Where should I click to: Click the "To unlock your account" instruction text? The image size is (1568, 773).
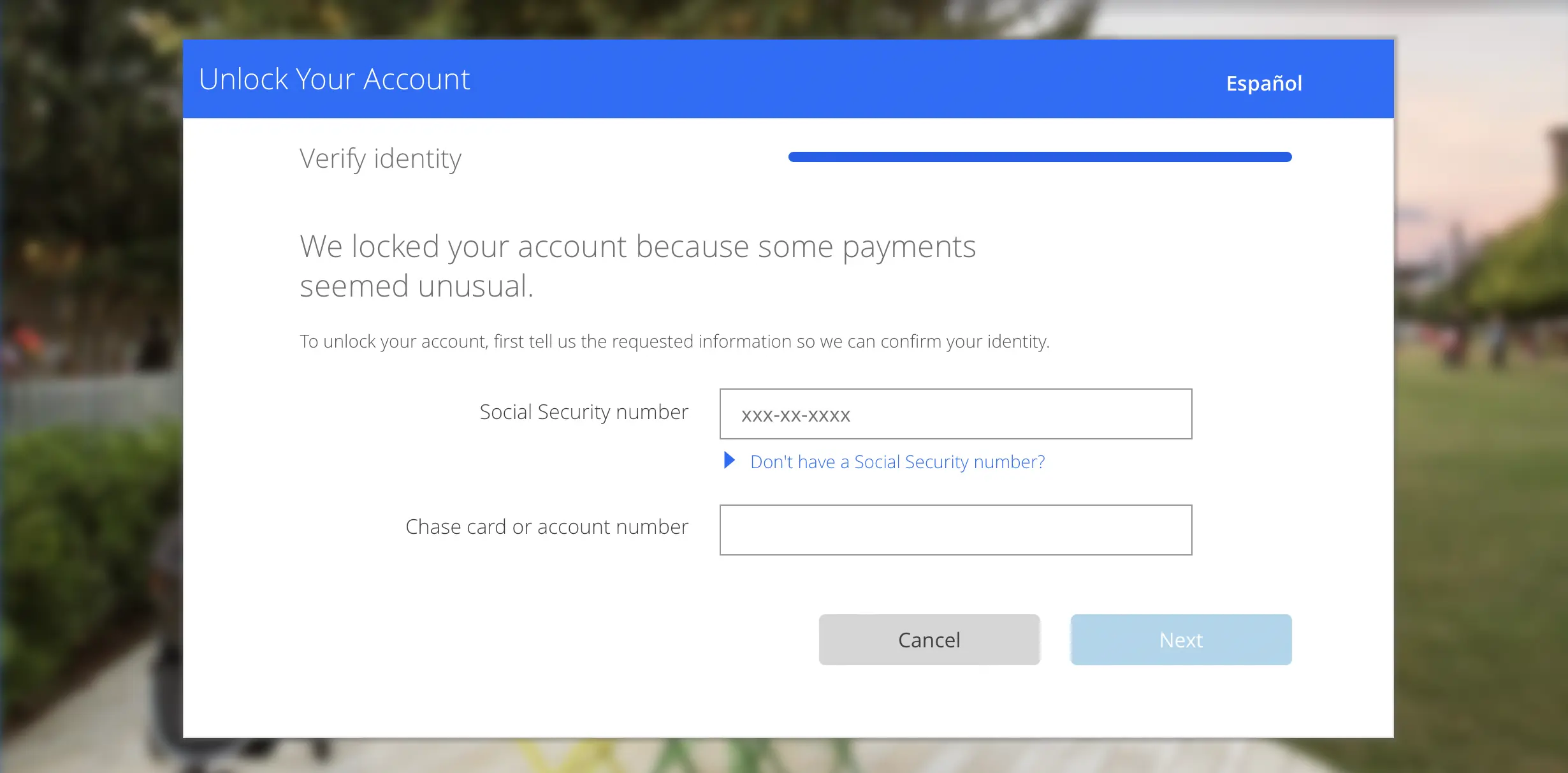674,342
